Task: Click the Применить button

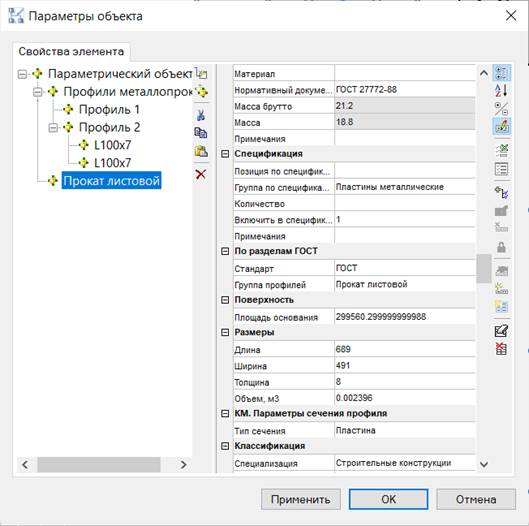Action: [301, 499]
